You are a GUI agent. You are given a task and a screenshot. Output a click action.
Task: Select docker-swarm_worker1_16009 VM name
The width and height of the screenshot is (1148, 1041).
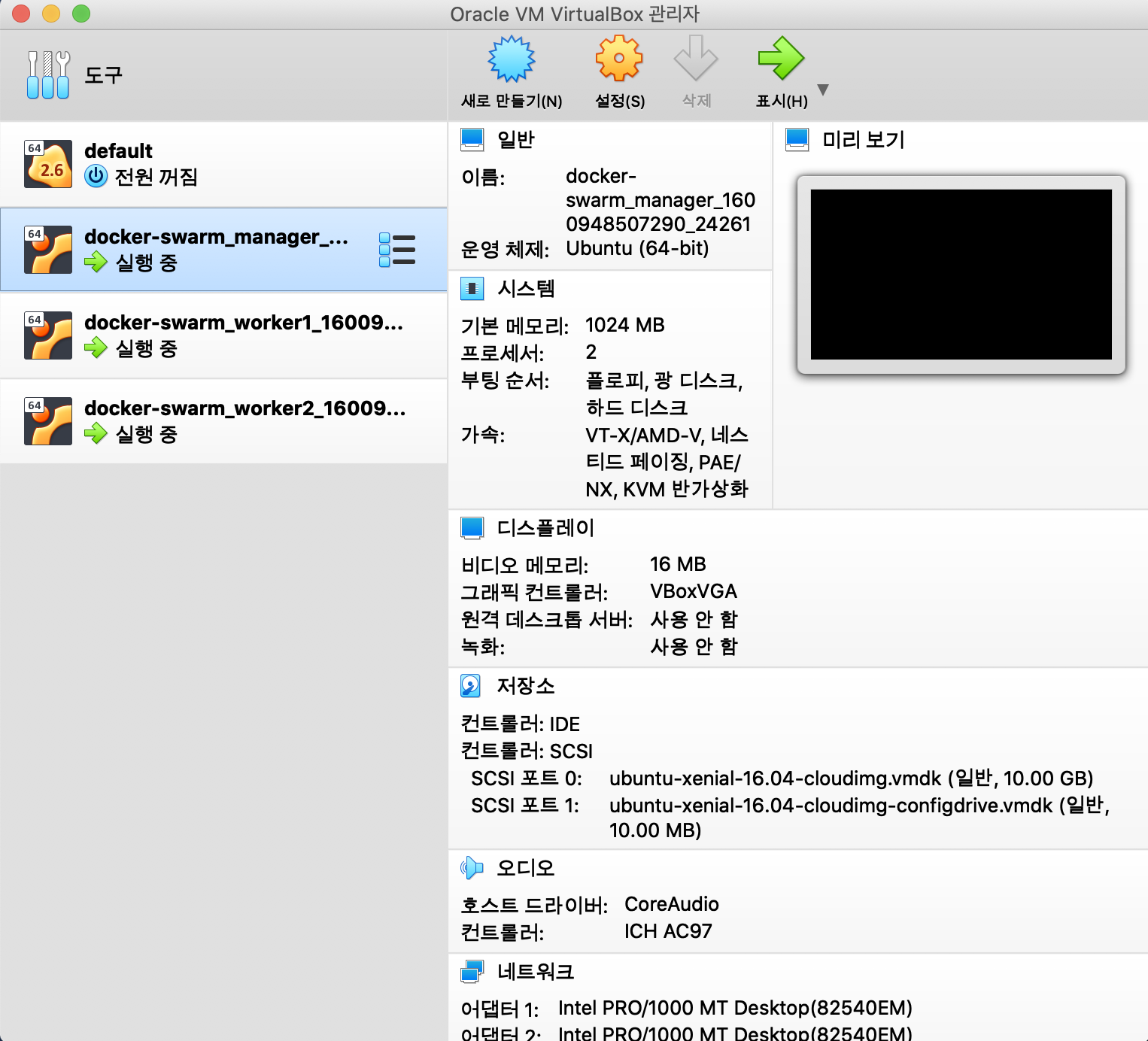click(244, 323)
